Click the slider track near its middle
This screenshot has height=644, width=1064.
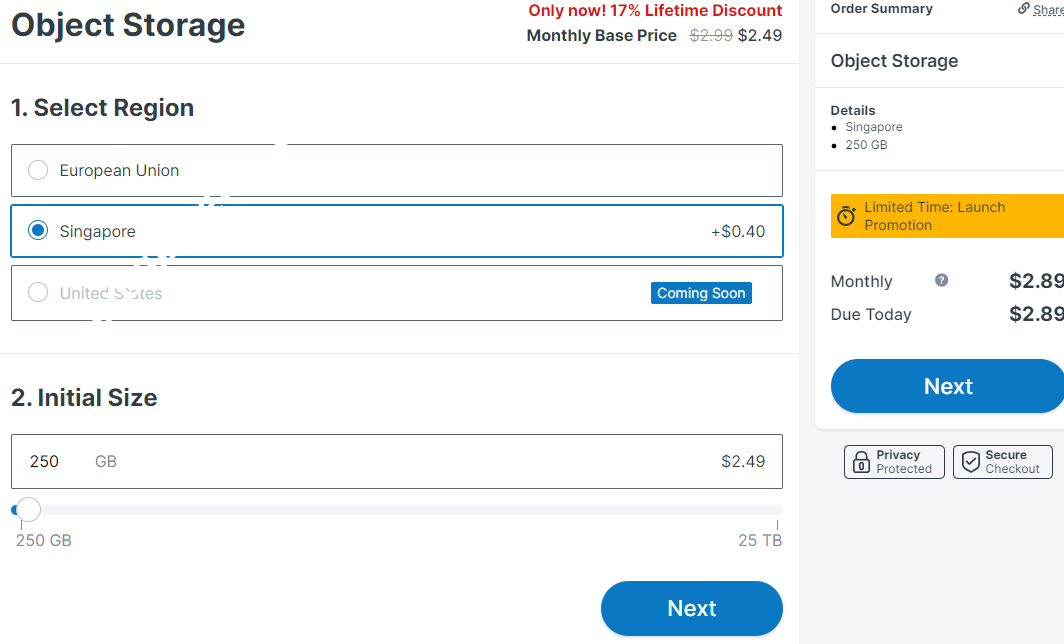tap(400, 510)
